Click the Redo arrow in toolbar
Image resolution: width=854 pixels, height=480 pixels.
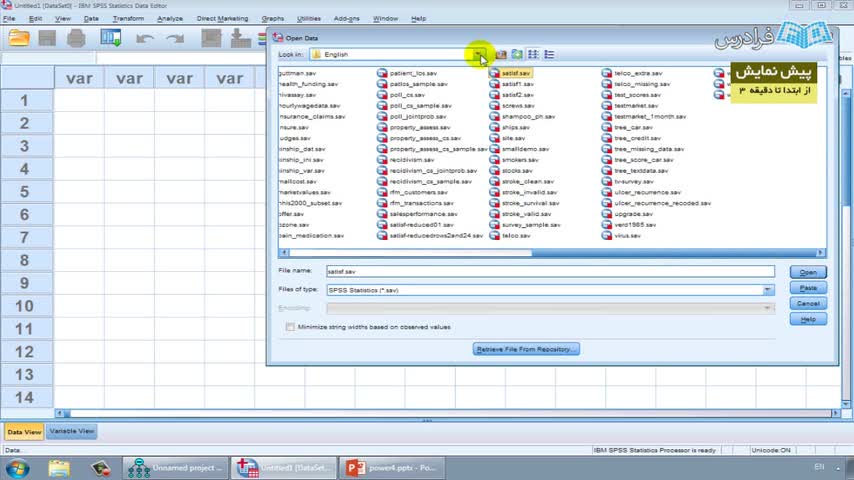(175, 39)
